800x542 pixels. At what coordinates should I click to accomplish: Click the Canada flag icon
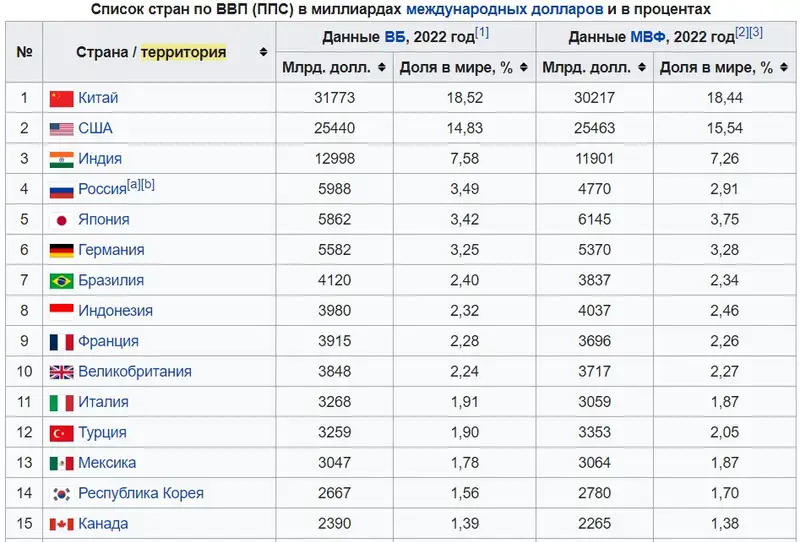click(62, 524)
